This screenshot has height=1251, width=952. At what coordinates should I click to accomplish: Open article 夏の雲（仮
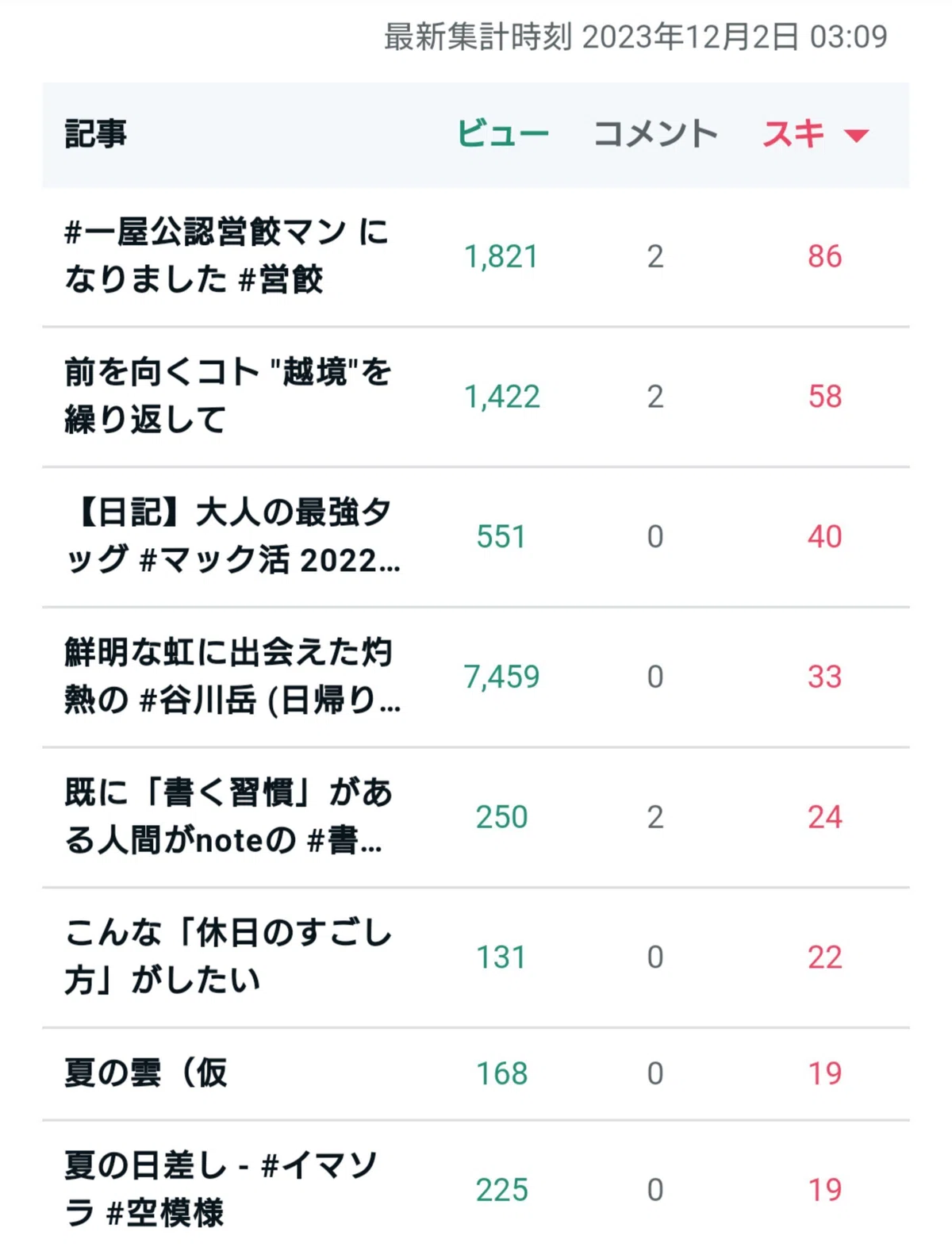146,1073
